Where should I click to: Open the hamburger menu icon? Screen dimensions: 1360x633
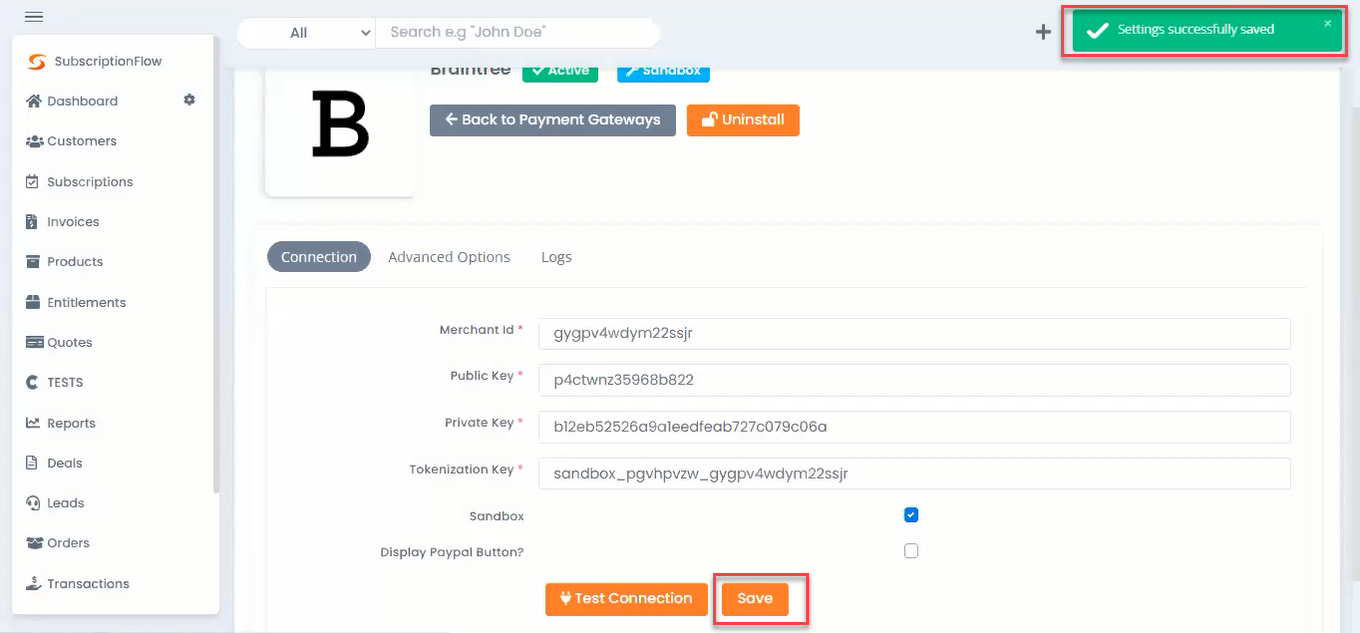point(33,17)
